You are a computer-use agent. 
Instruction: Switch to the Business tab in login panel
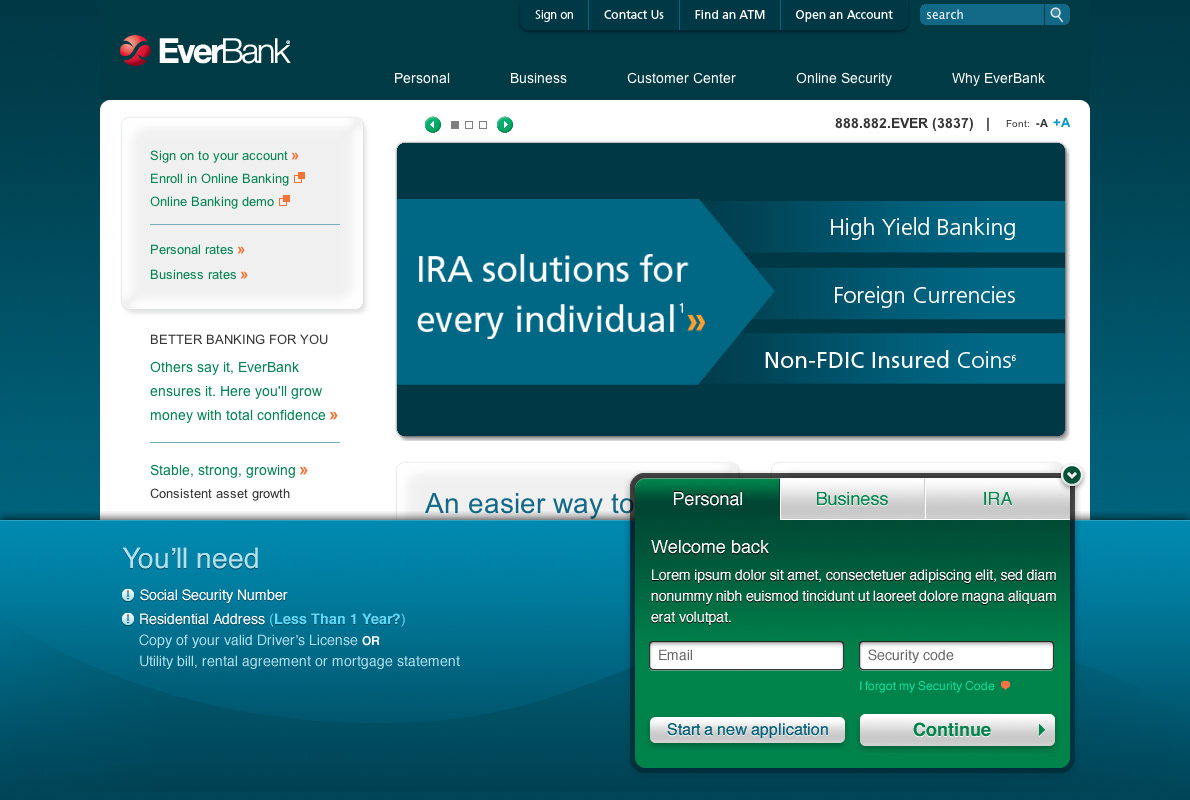pyautogui.click(x=852, y=499)
